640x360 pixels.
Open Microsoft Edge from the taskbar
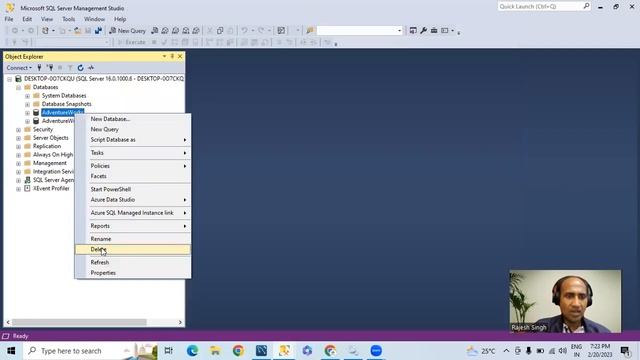[x=192, y=351]
